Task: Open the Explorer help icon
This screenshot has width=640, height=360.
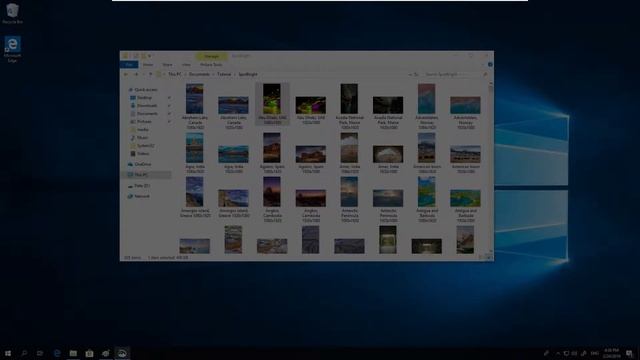Action: pyautogui.click(x=490, y=64)
